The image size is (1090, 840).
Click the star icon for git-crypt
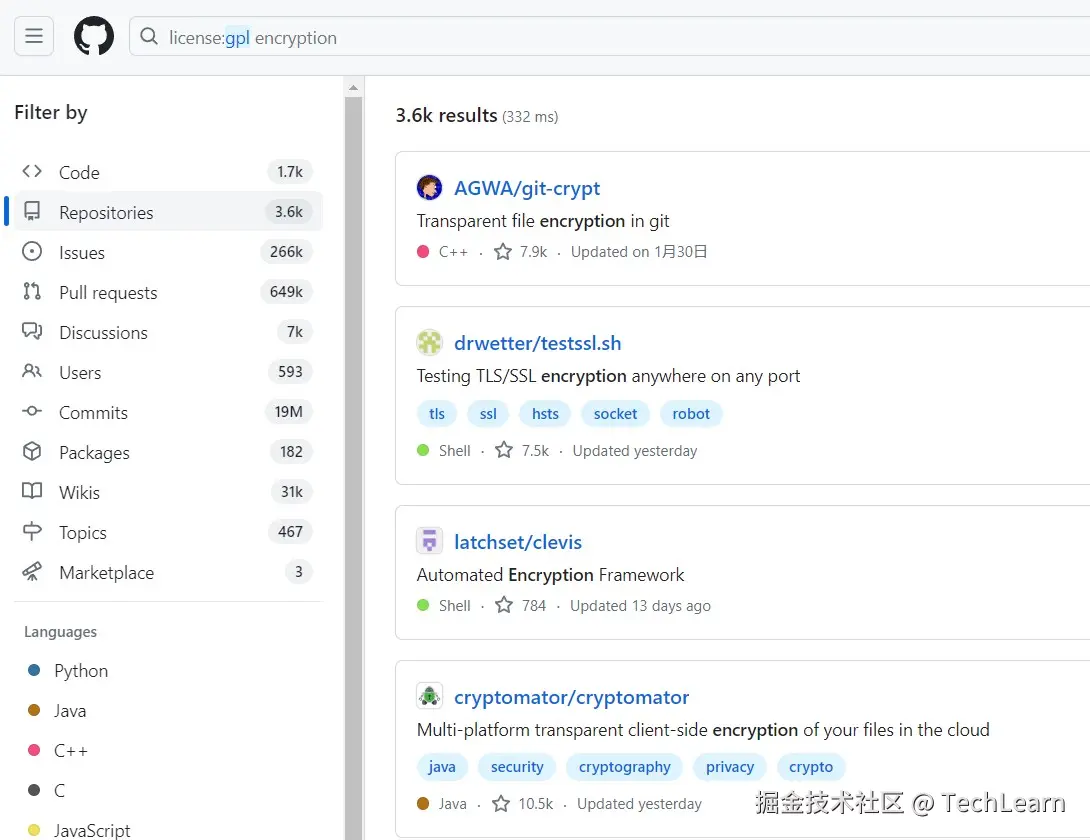(503, 251)
